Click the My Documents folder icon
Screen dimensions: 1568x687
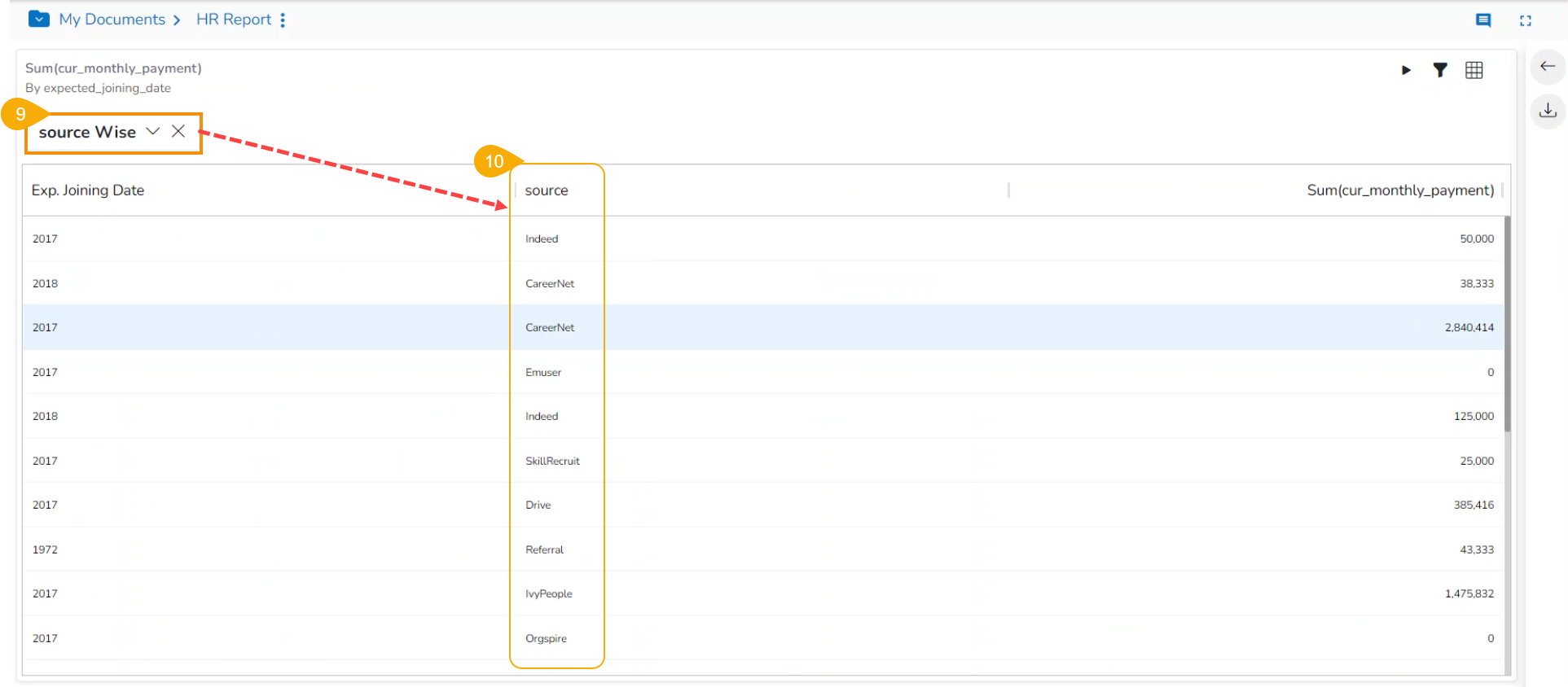[38, 19]
